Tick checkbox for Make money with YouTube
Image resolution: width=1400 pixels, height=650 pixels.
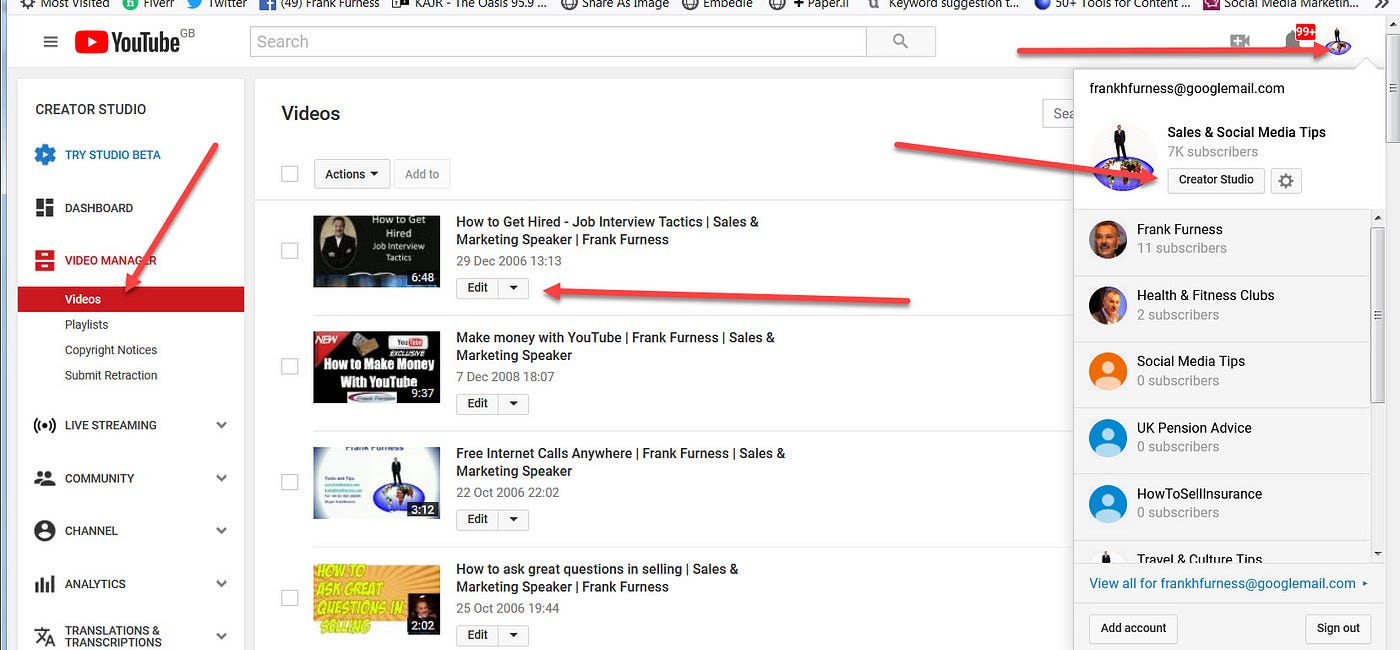(290, 367)
